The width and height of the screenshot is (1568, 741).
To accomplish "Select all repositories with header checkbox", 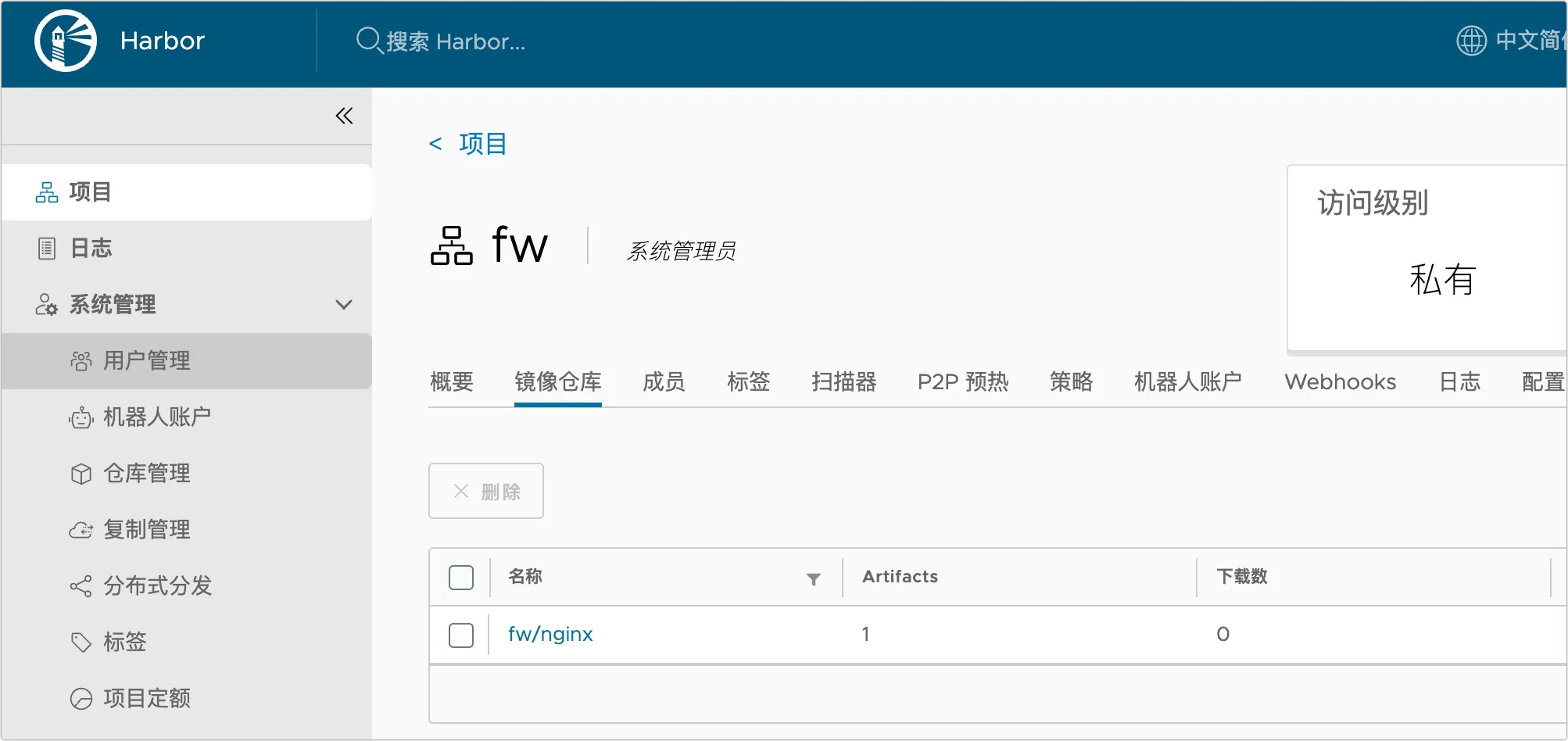I will click(461, 578).
